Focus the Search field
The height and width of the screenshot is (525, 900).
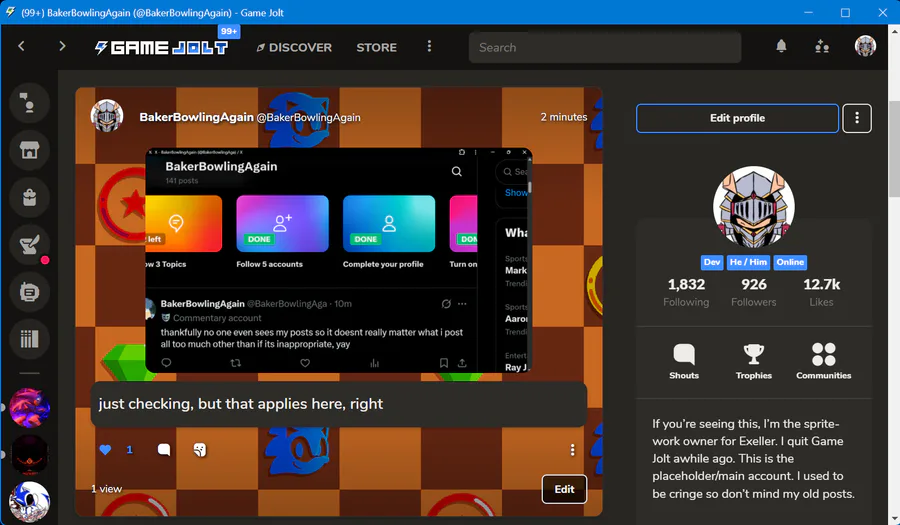click(605, 48)
